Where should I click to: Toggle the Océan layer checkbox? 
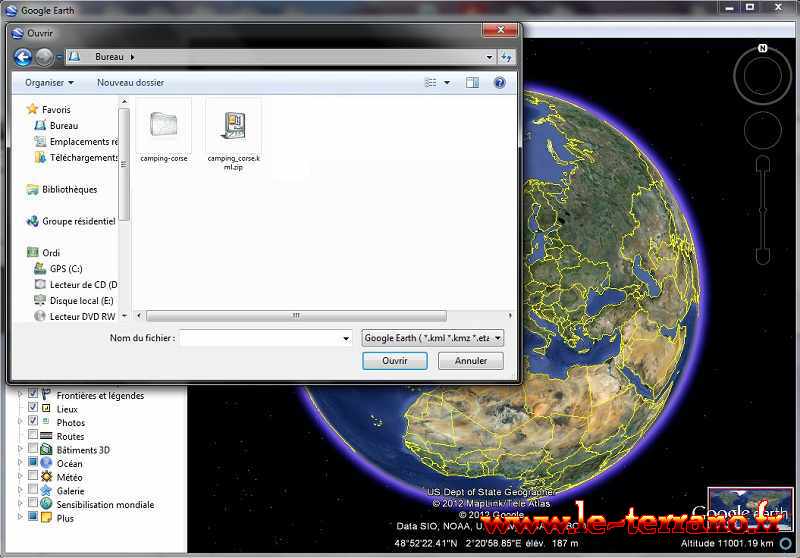[x=33, y=462]
